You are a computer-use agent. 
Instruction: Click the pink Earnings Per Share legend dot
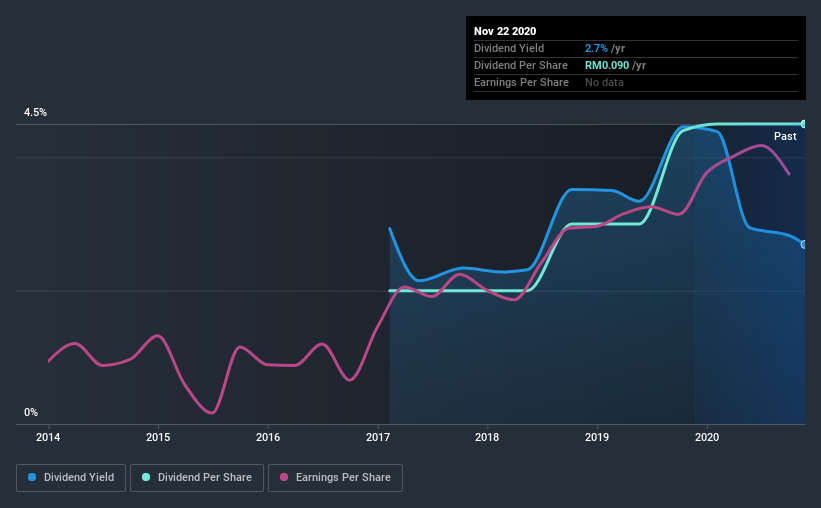[x=284, y=477]
